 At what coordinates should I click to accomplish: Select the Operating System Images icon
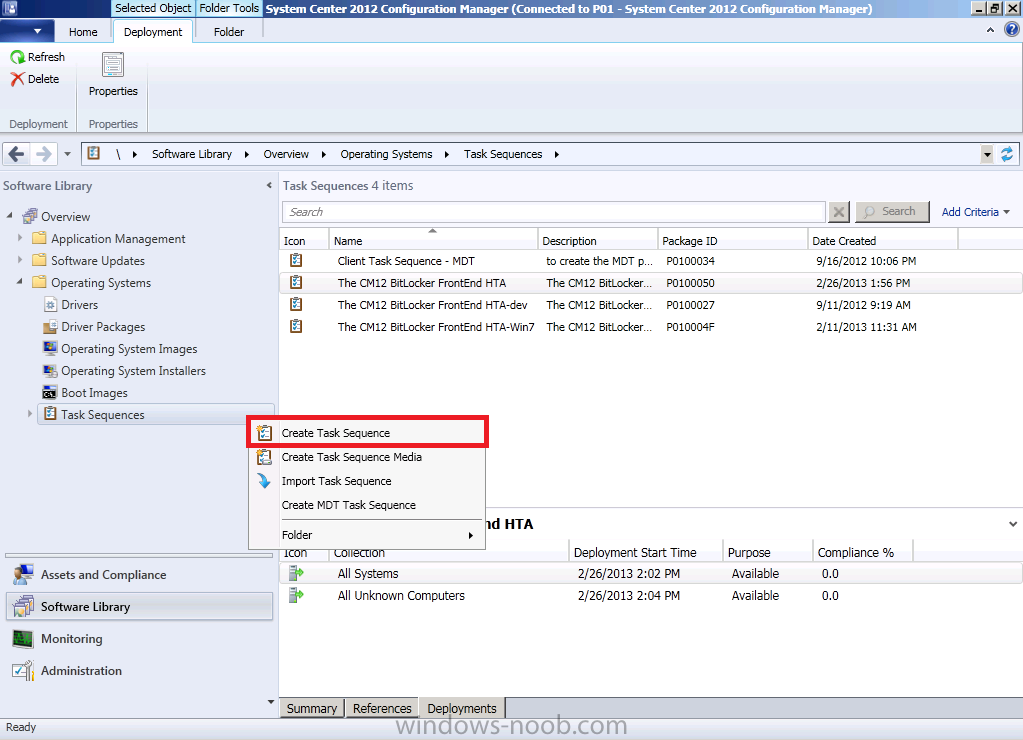coord(50,348)
